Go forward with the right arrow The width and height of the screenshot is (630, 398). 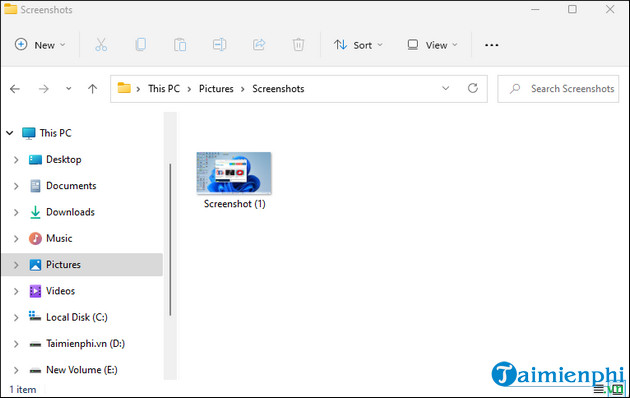(x=43, y=89)
